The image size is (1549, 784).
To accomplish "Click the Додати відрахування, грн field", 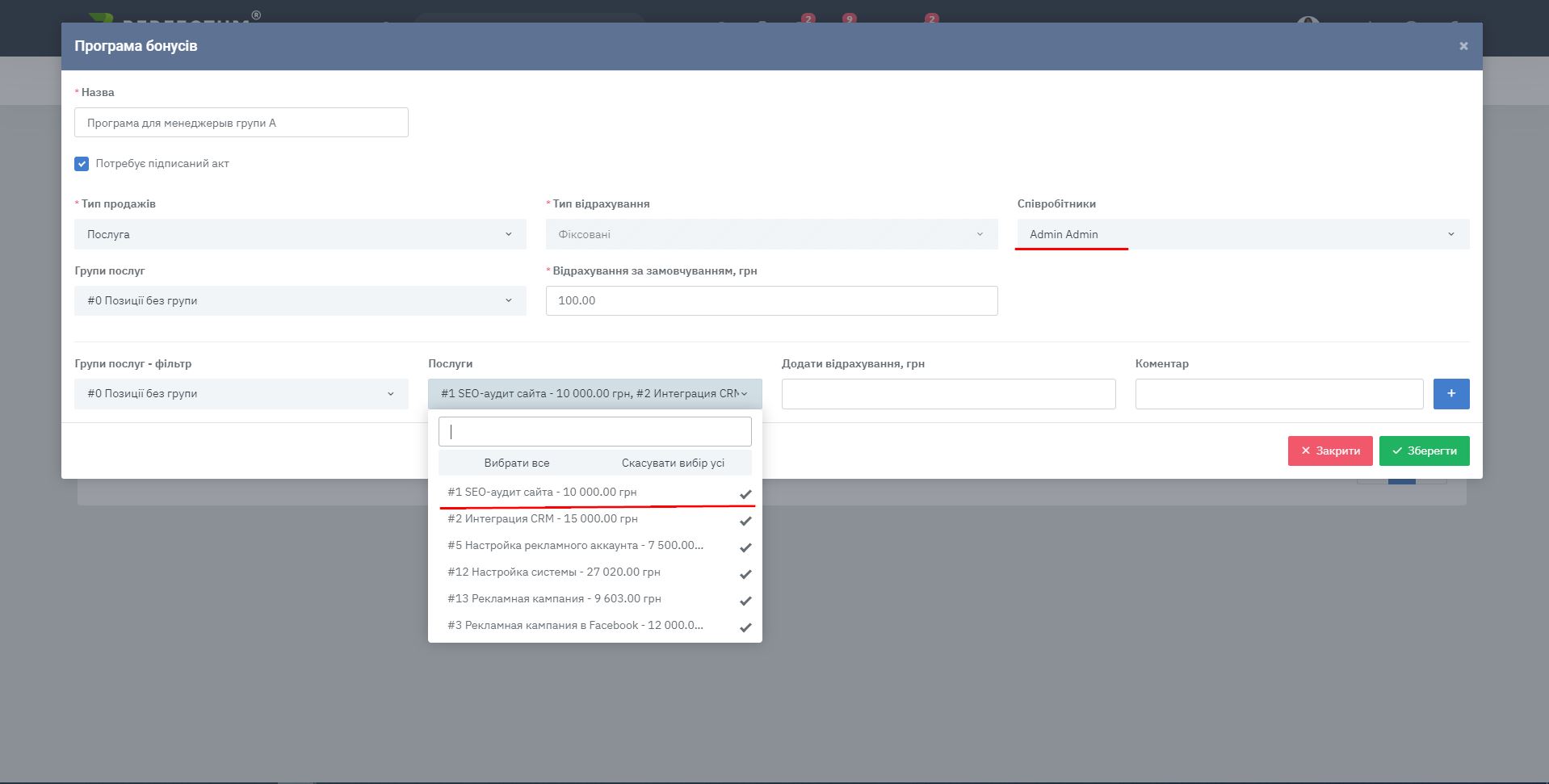I will 948,394.
